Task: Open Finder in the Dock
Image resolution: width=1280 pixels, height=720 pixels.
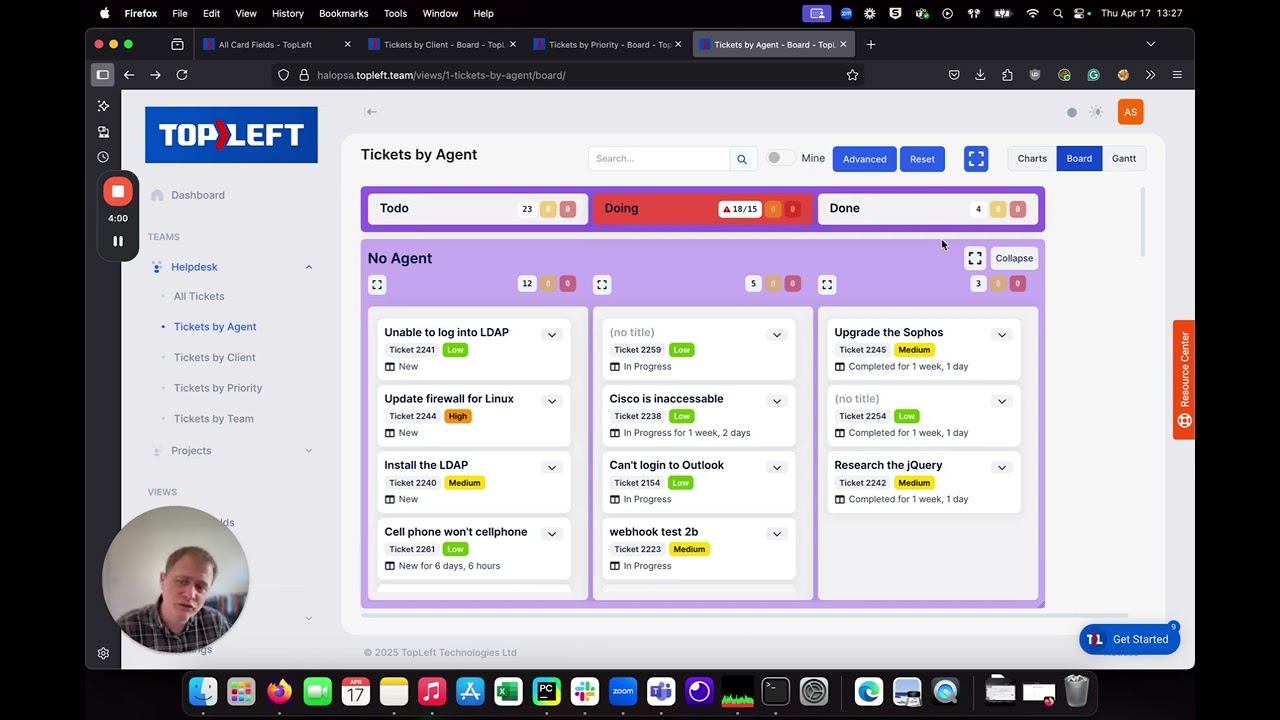Action: coord(203,691)
